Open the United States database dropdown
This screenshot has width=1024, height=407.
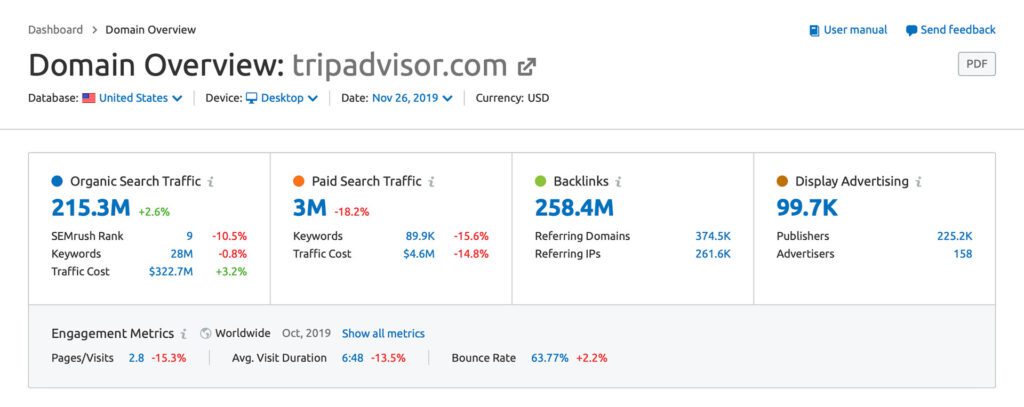[x=140, y=98]
